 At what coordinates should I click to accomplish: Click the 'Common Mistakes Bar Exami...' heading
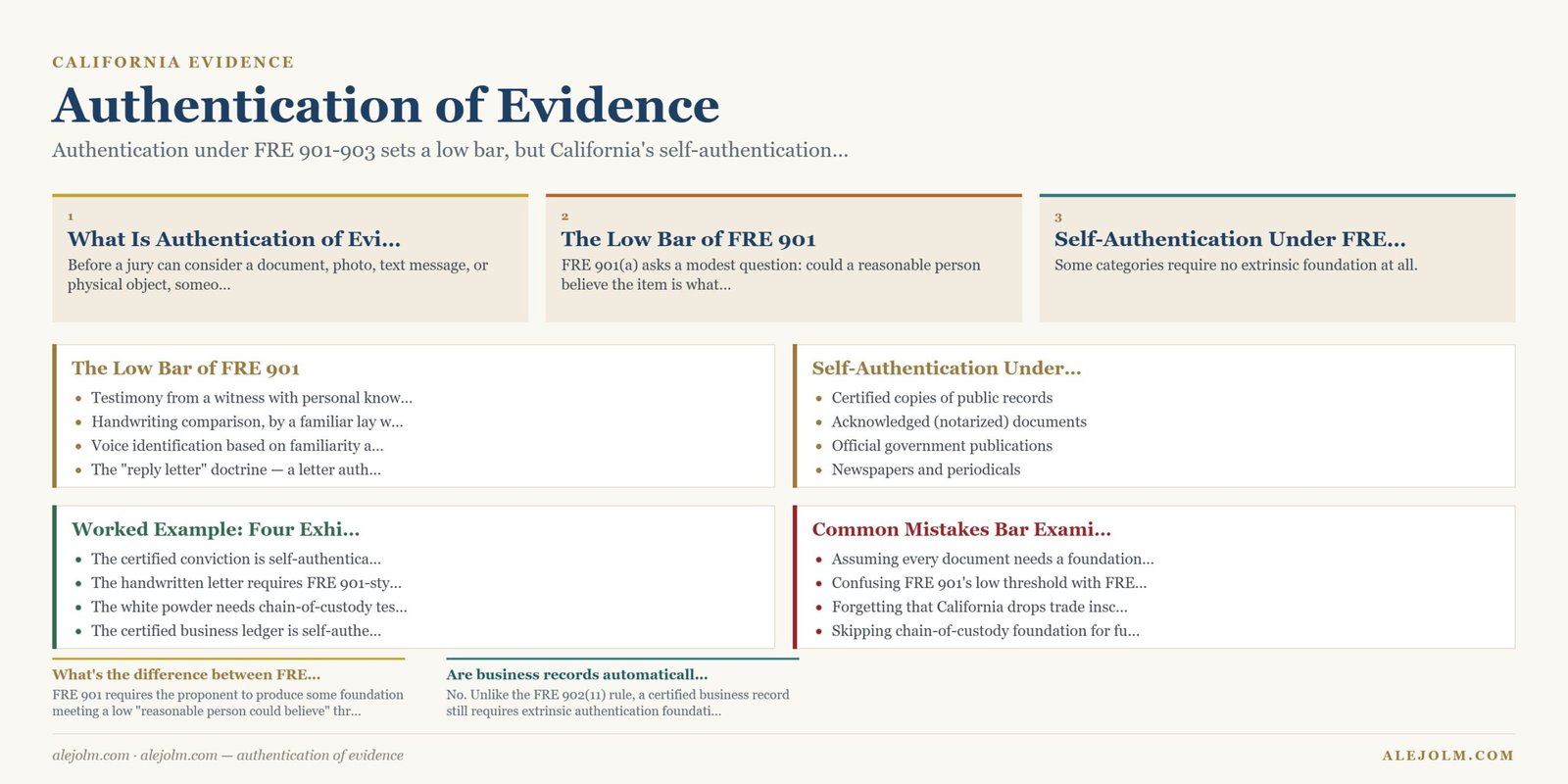pyautogui.click(x=961, y=529)
